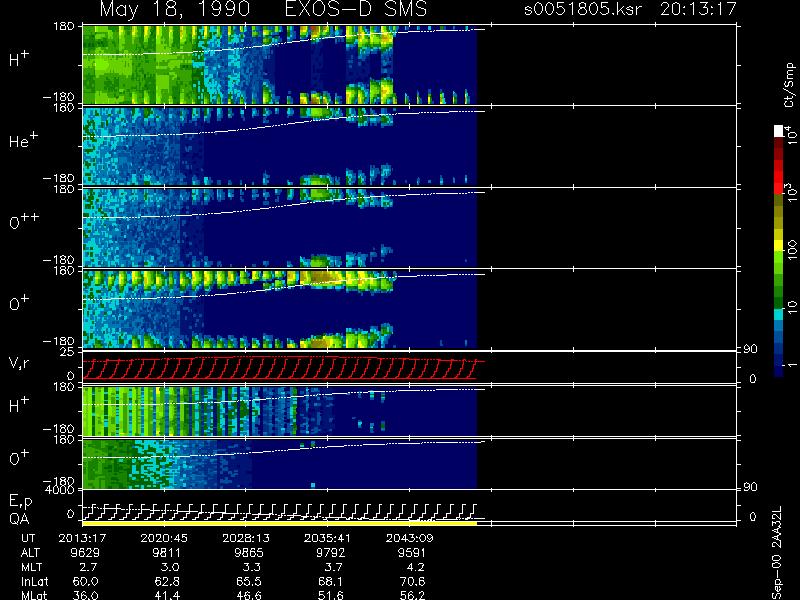Select the "MLT" row header
This screenshot has height=600, width=800.
[x=31, y=567]
